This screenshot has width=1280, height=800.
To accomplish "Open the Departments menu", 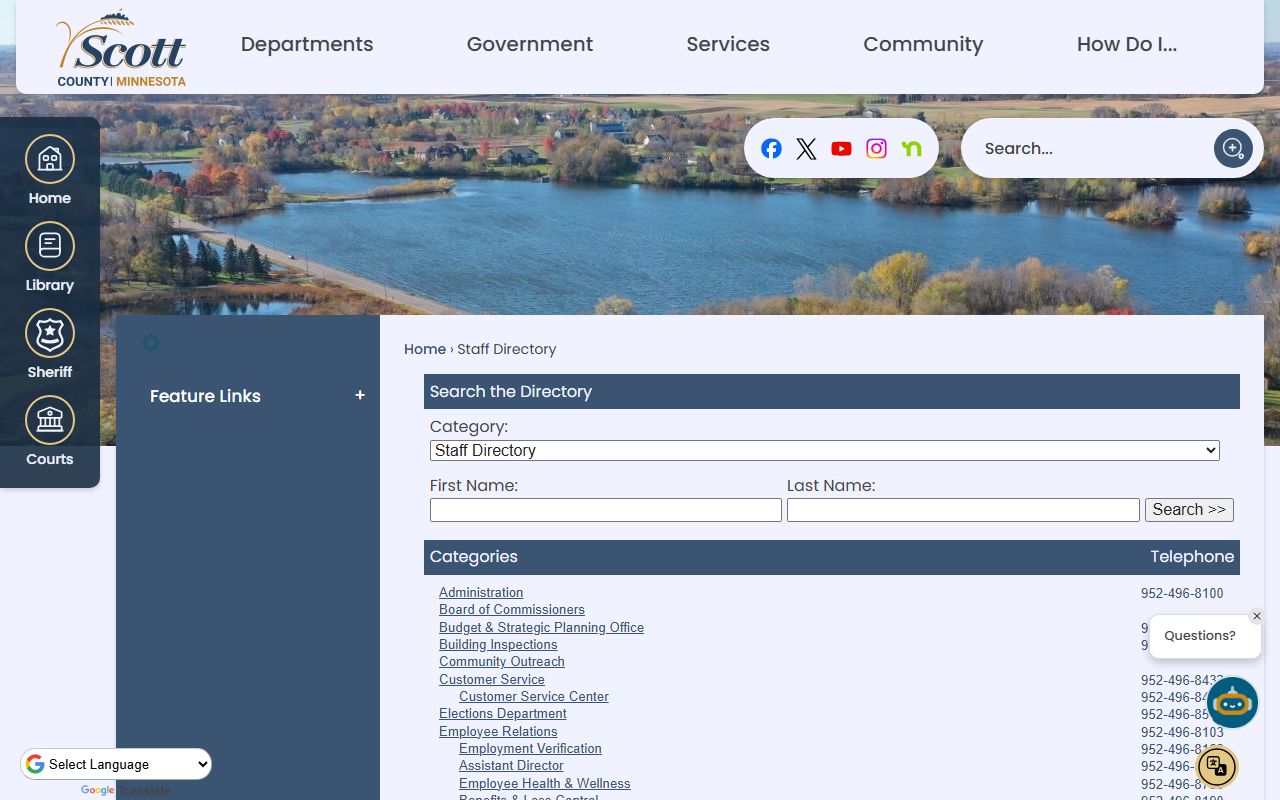I will click(x=307, y=44).
